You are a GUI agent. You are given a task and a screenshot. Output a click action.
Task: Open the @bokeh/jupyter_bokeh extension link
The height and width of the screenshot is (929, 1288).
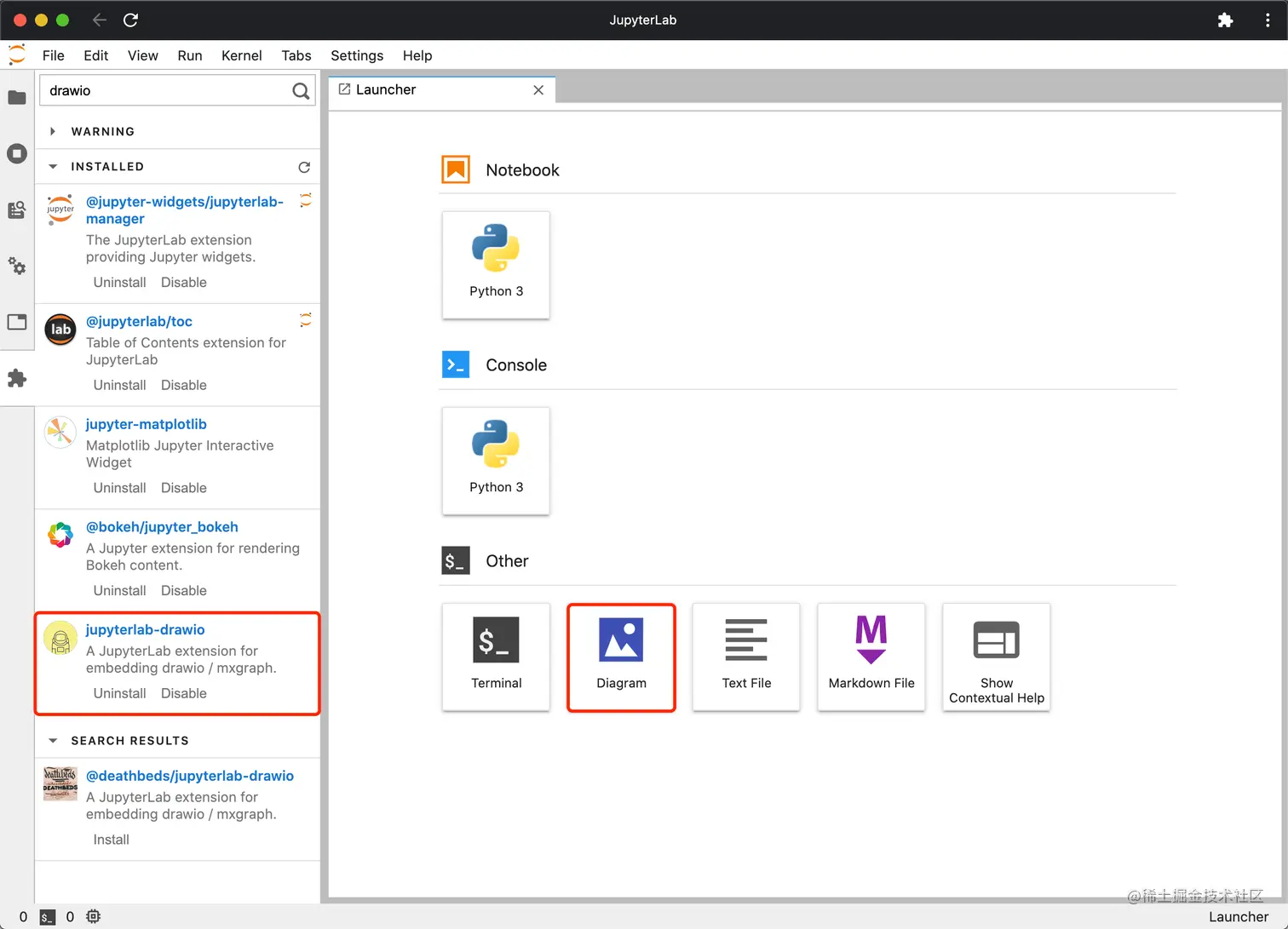tap(162, 527)
